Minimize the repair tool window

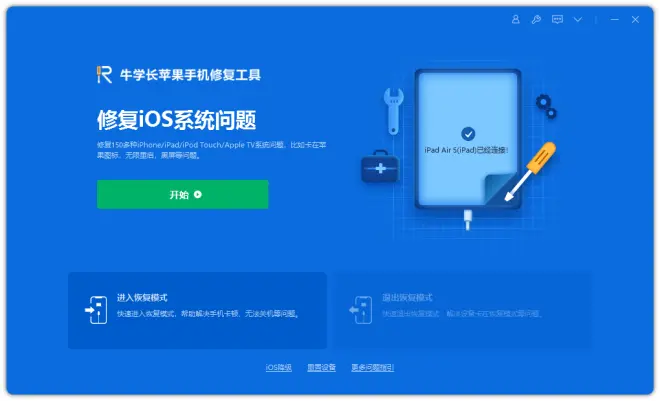click(615, 19)
